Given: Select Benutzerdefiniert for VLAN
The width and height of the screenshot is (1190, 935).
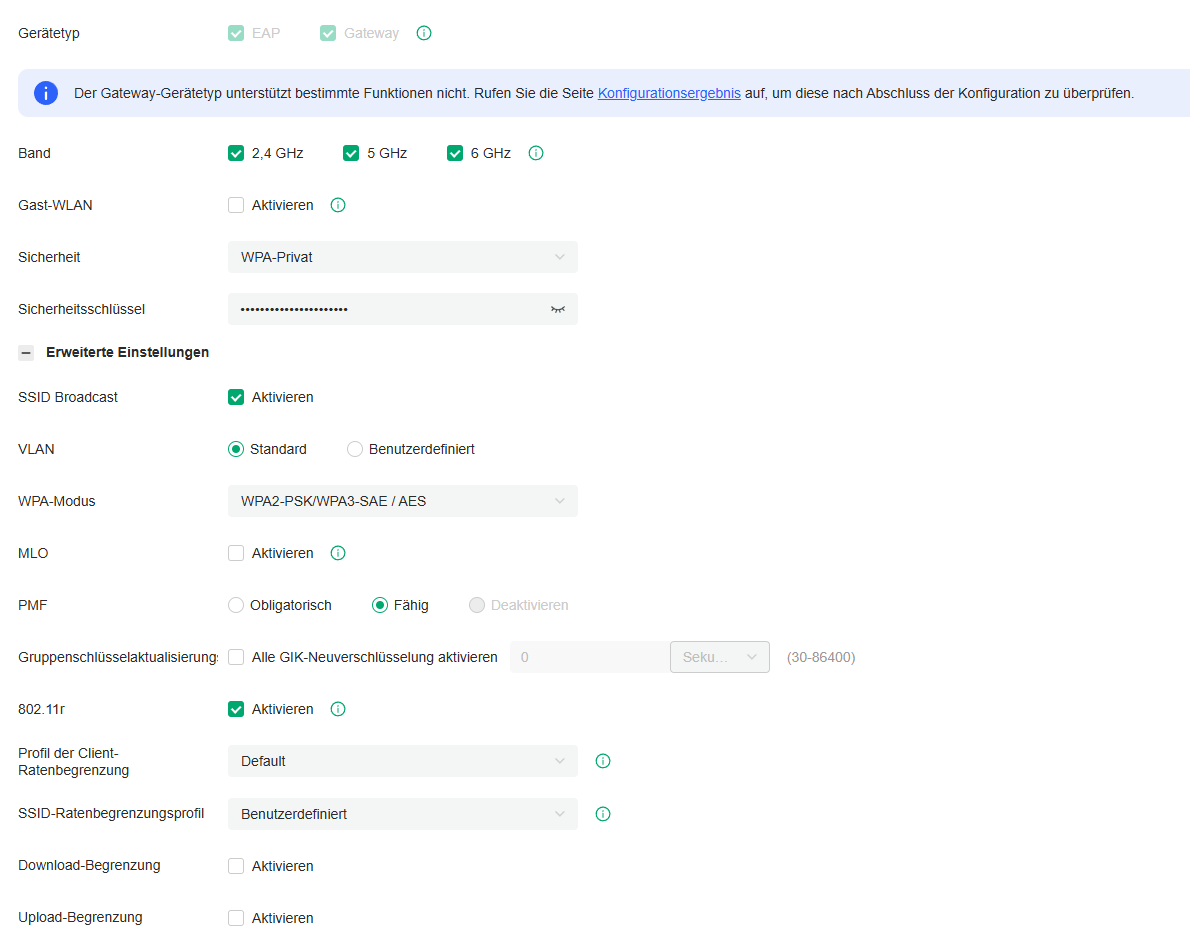Looking at the screenshot, I should [x=355, y=449].
